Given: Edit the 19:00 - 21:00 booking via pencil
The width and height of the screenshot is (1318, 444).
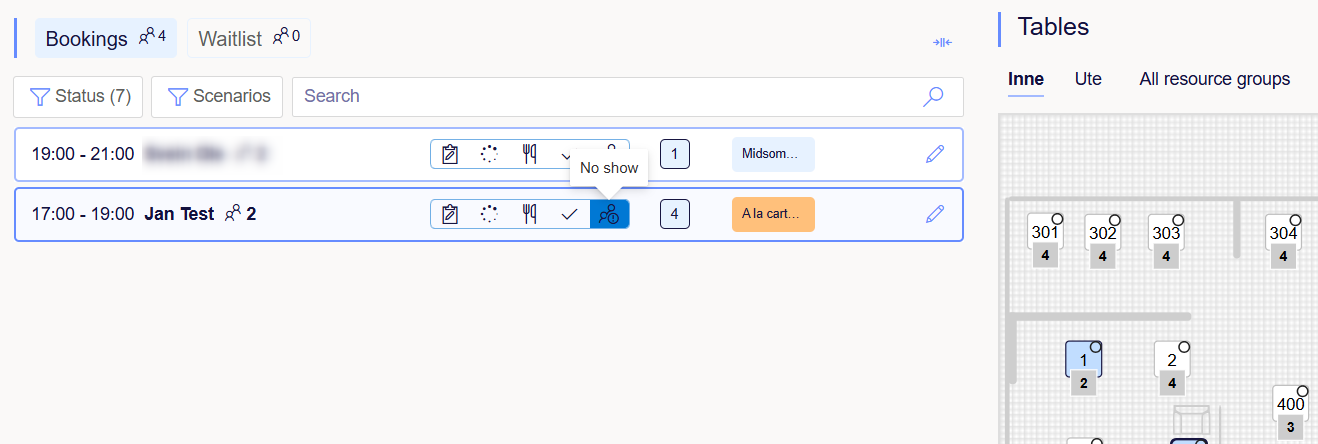Looking at the screenshot, I should pyautogui.click(x=934, y=154).
